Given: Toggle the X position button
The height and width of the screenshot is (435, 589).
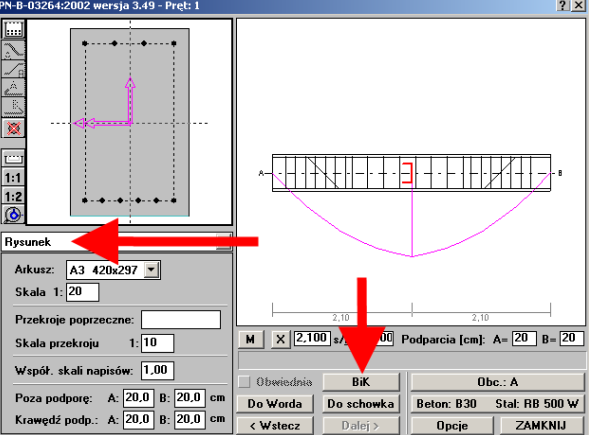Looking at the screenshot, I should [280, 339].
